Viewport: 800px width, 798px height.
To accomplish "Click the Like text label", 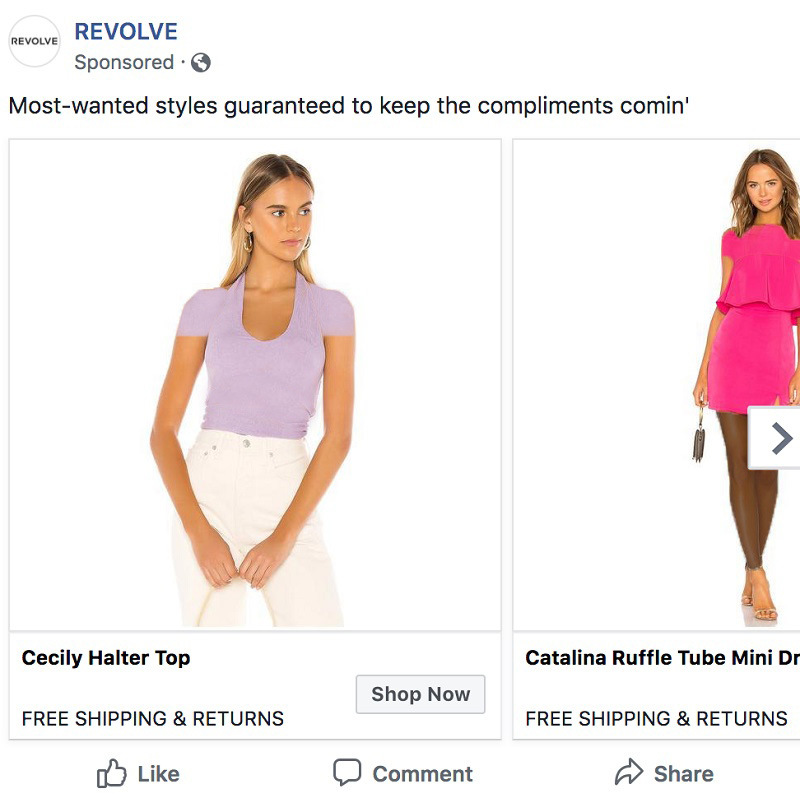I will [x=158, y=774].
